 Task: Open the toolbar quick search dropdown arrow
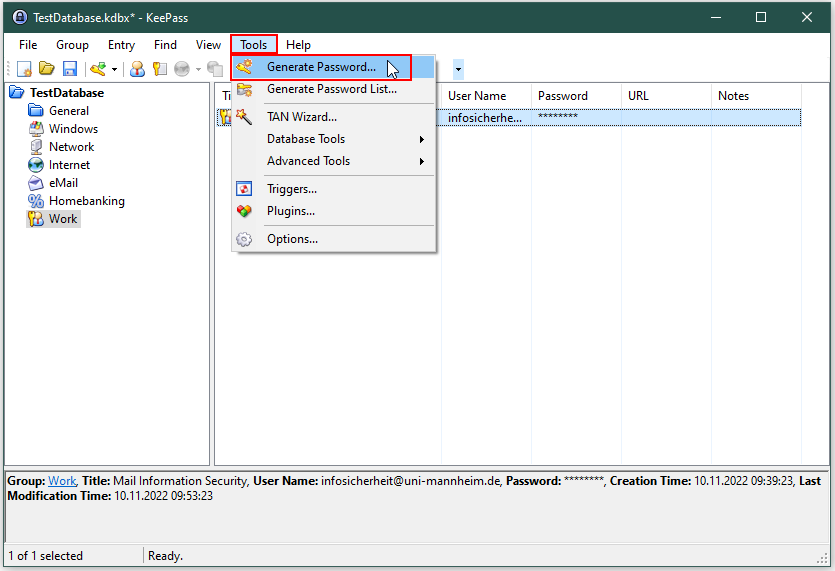tap(458, 69)
